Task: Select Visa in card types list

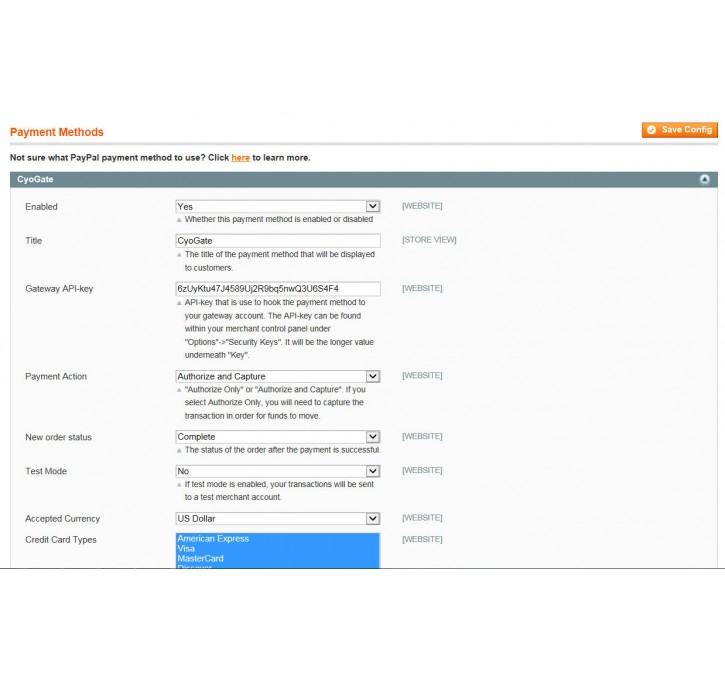Action: pos(186,548)
